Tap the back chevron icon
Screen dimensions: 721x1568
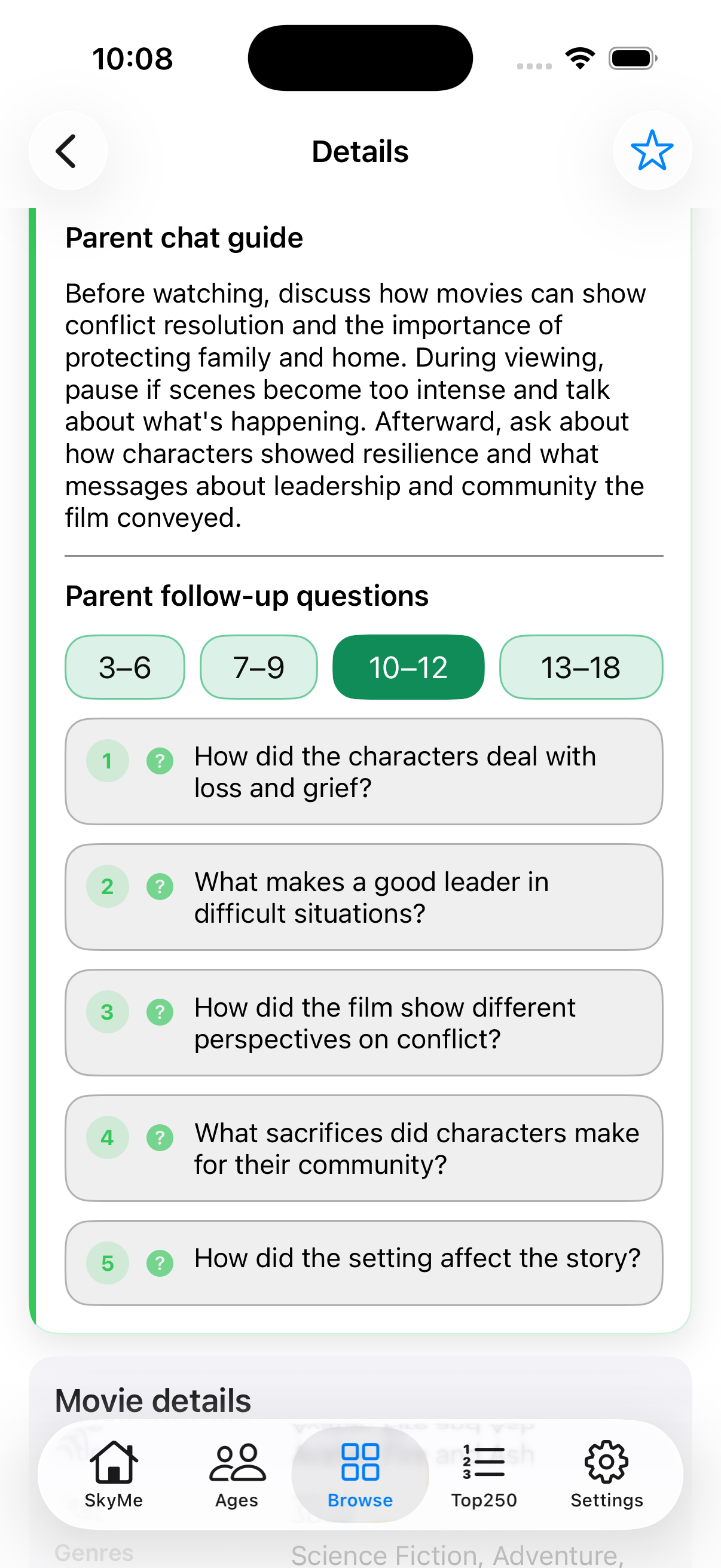coord(67,151)
